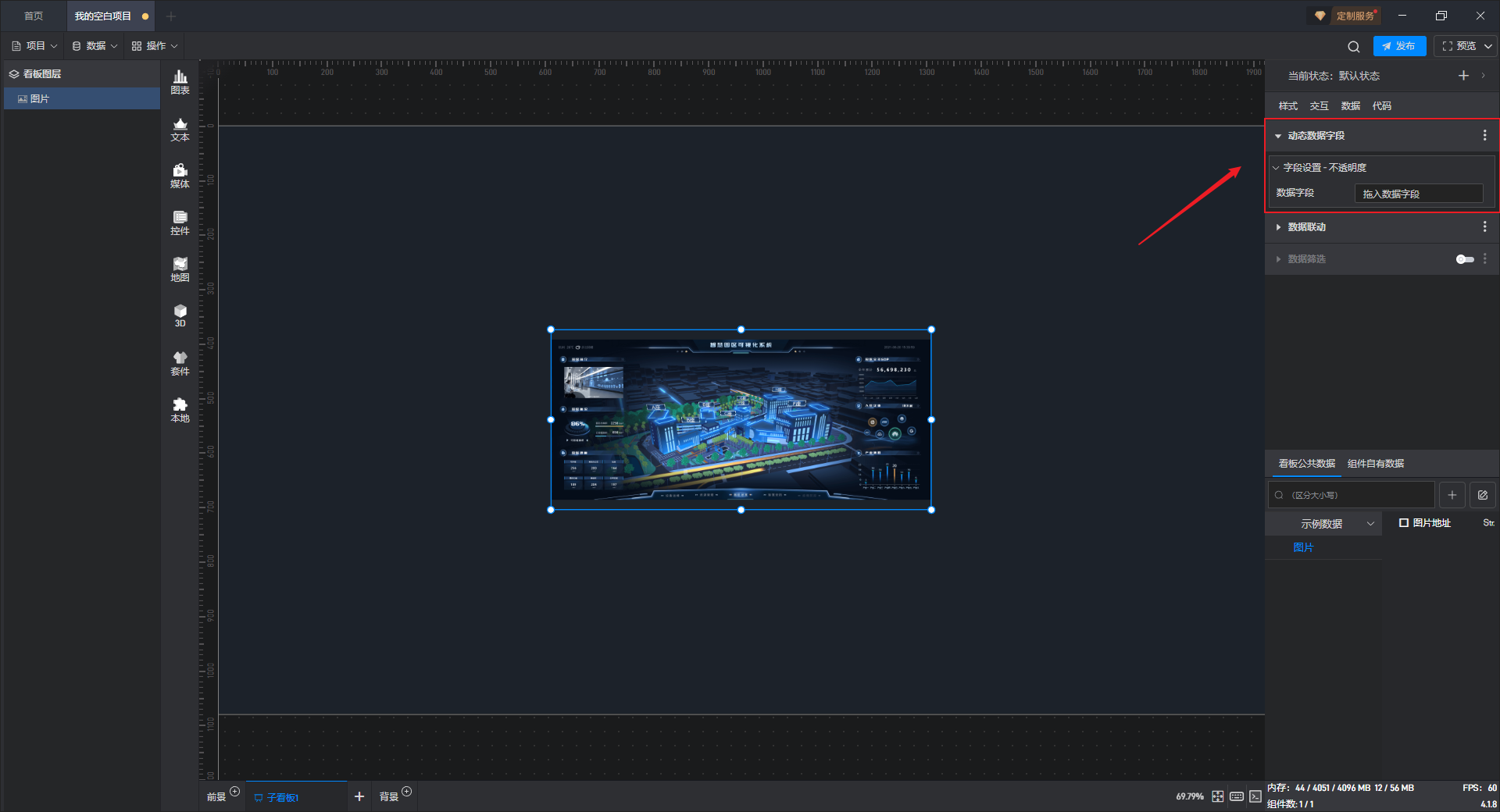
Task: Click the fit-to-screen icon beside zoom percent
Action: click(x=1217, y=796)
